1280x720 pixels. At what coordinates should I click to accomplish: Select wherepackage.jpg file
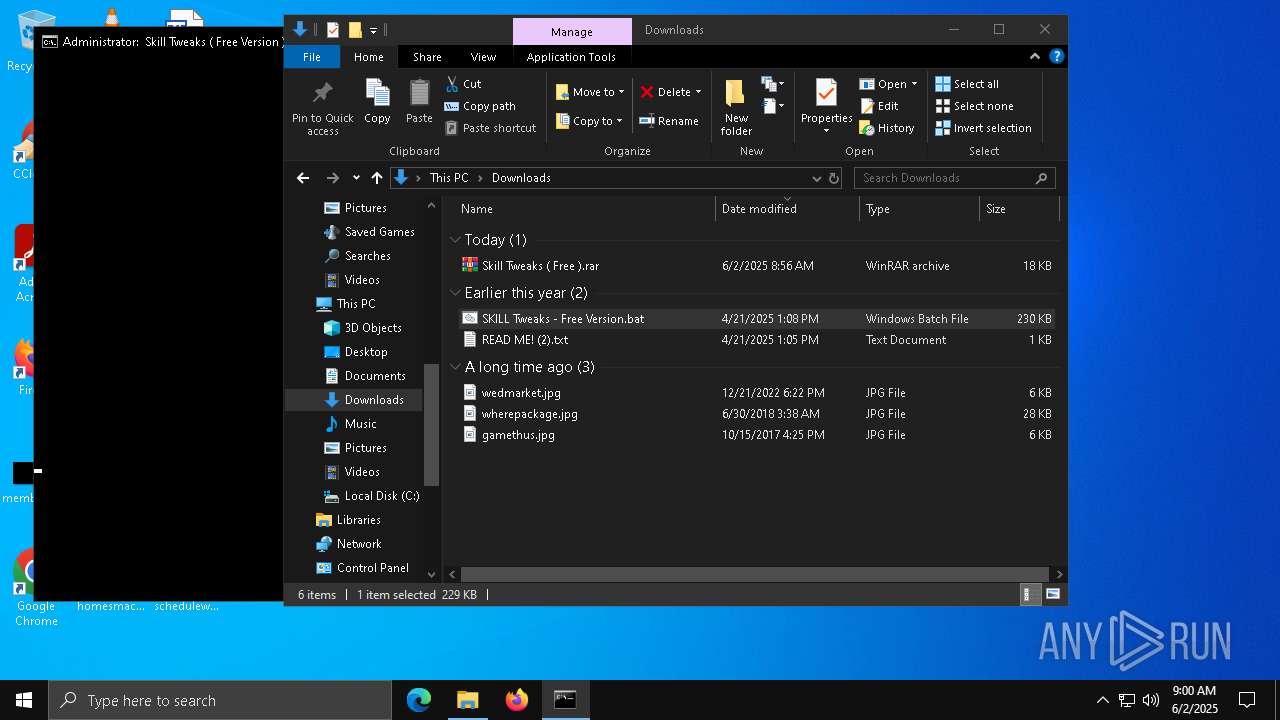tap(756, 414)
